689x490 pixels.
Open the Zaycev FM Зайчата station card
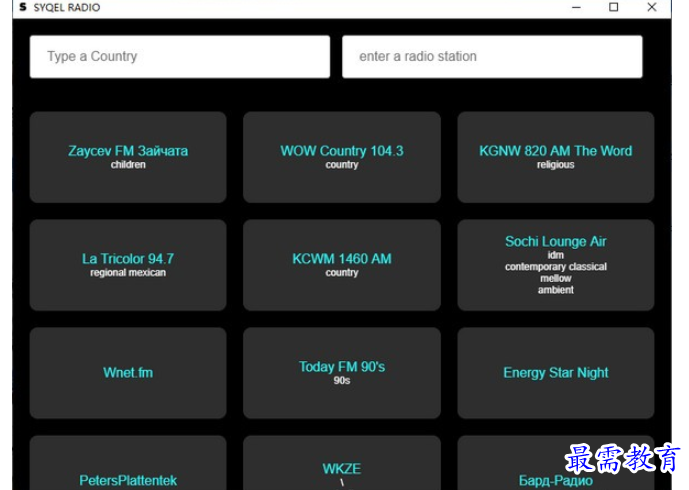click(x=128, y=157)
